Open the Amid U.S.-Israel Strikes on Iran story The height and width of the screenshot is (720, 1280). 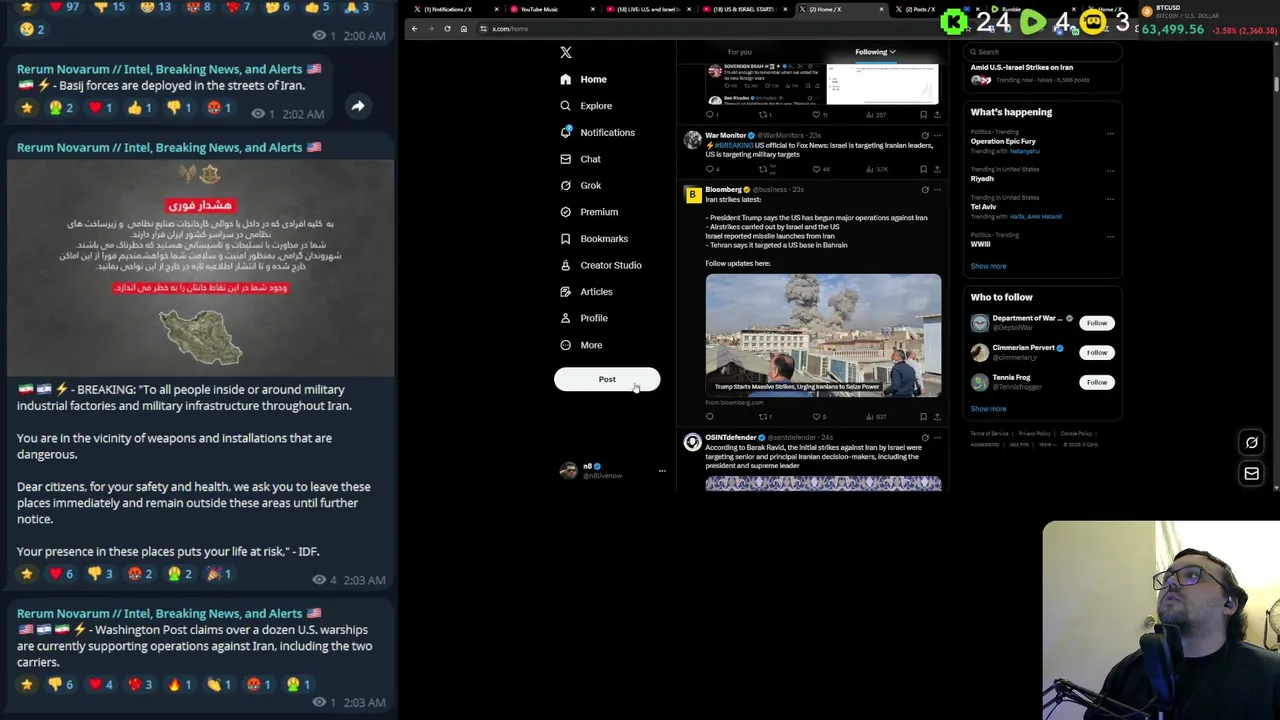pyautogui.click(x=1021, y=68)
